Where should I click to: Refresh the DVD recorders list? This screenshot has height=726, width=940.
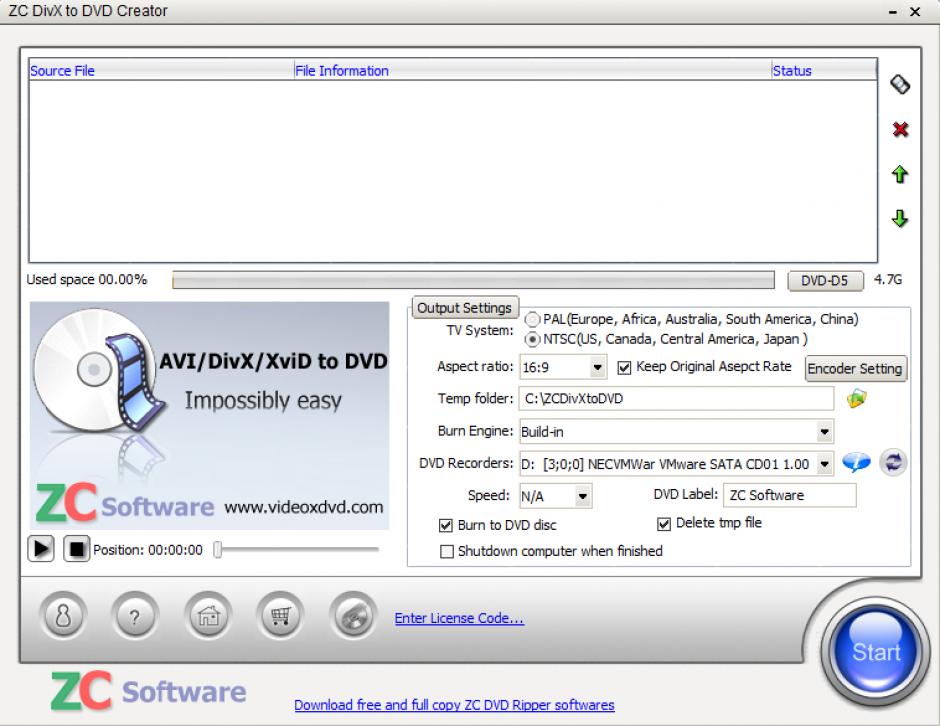pos(893,463)
